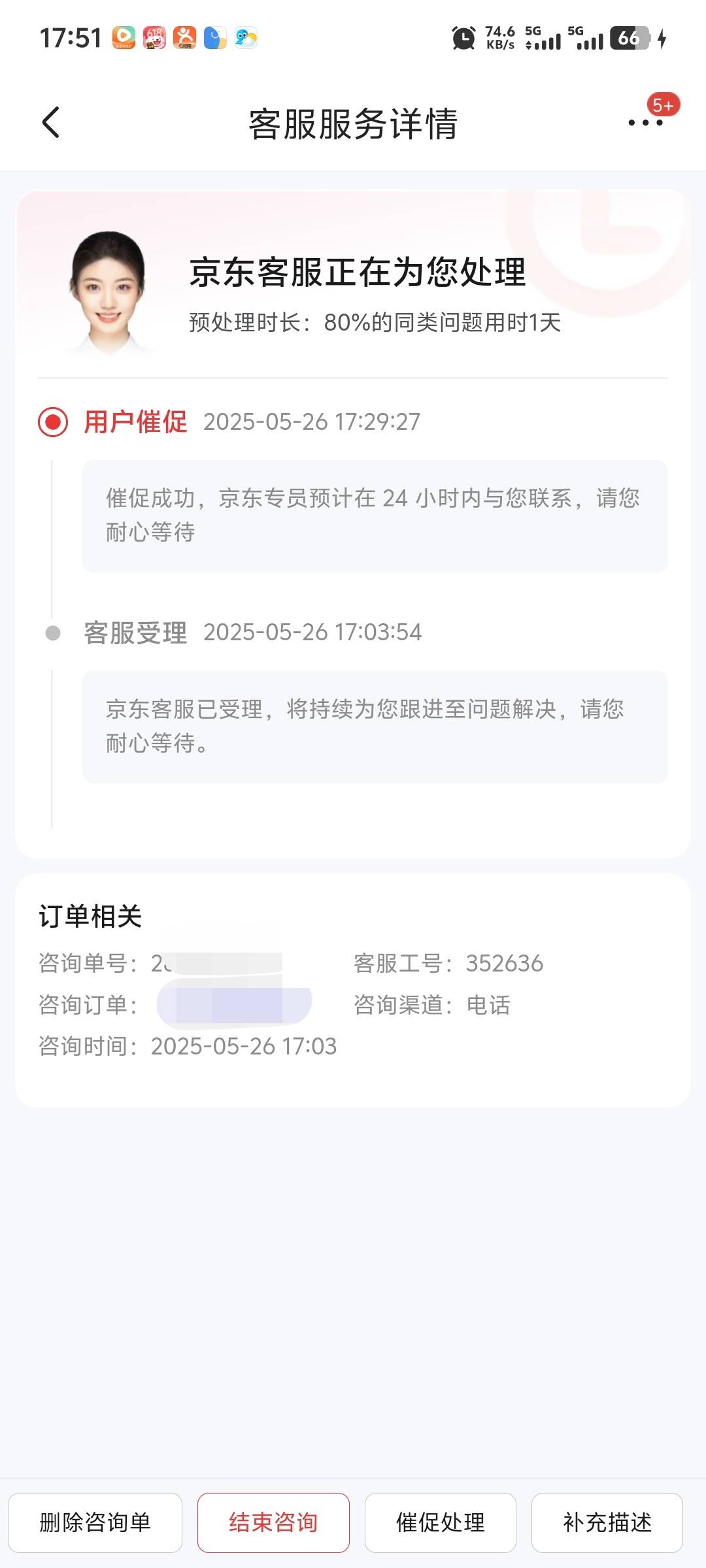This screenshot has height=1568, width=706.
Task: Tap 补充描述 to add description
Action: click(x=607, y=1522)
